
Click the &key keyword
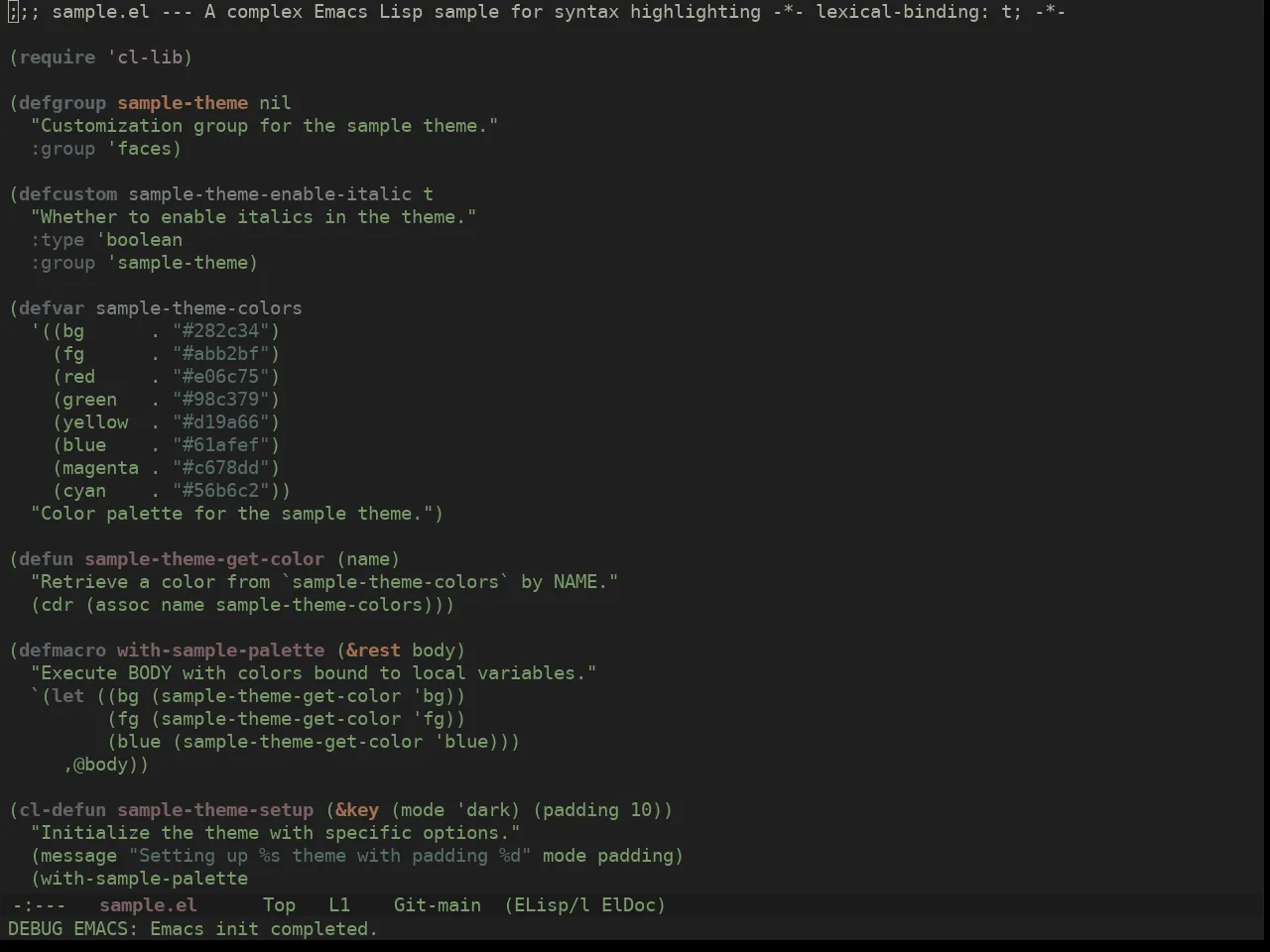tap(357, 809)
